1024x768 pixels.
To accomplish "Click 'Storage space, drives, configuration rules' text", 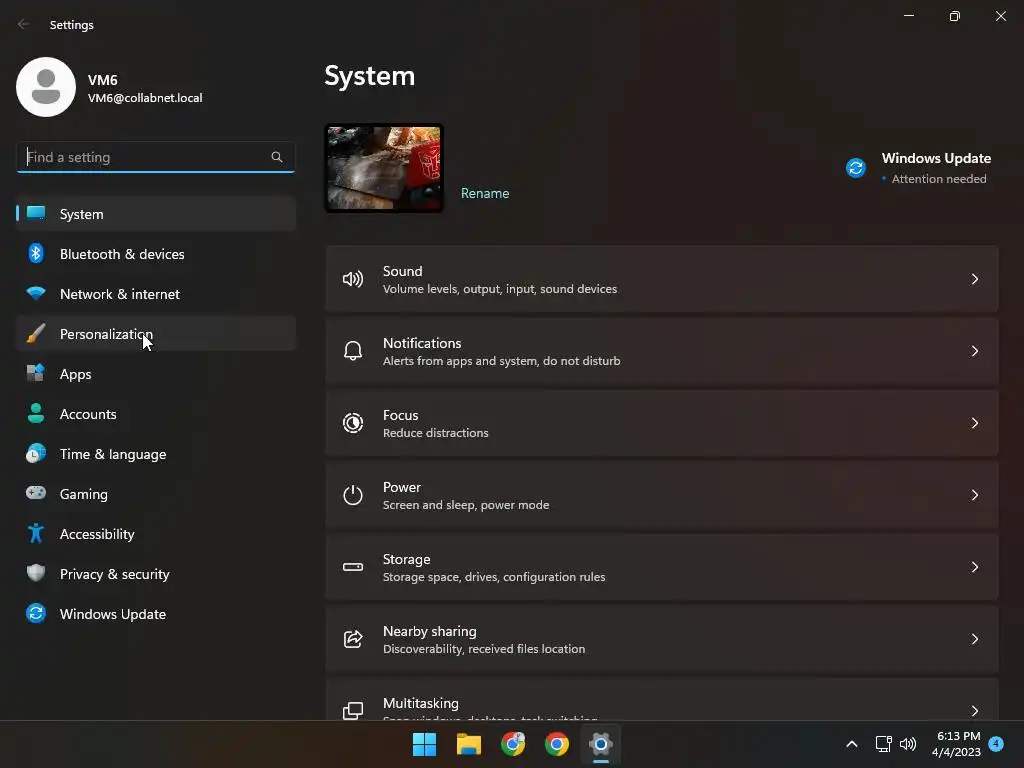I will click(494, 577).
